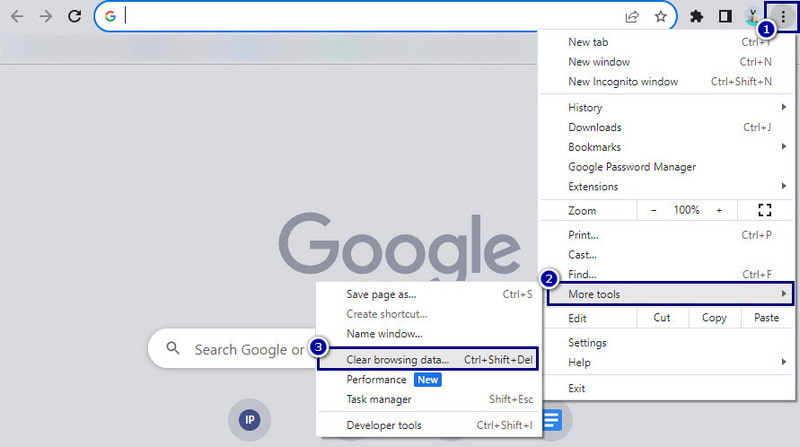Decrease zoom with minus button
Viewport: 800px width, 447px height.
[x=654, y=210]
